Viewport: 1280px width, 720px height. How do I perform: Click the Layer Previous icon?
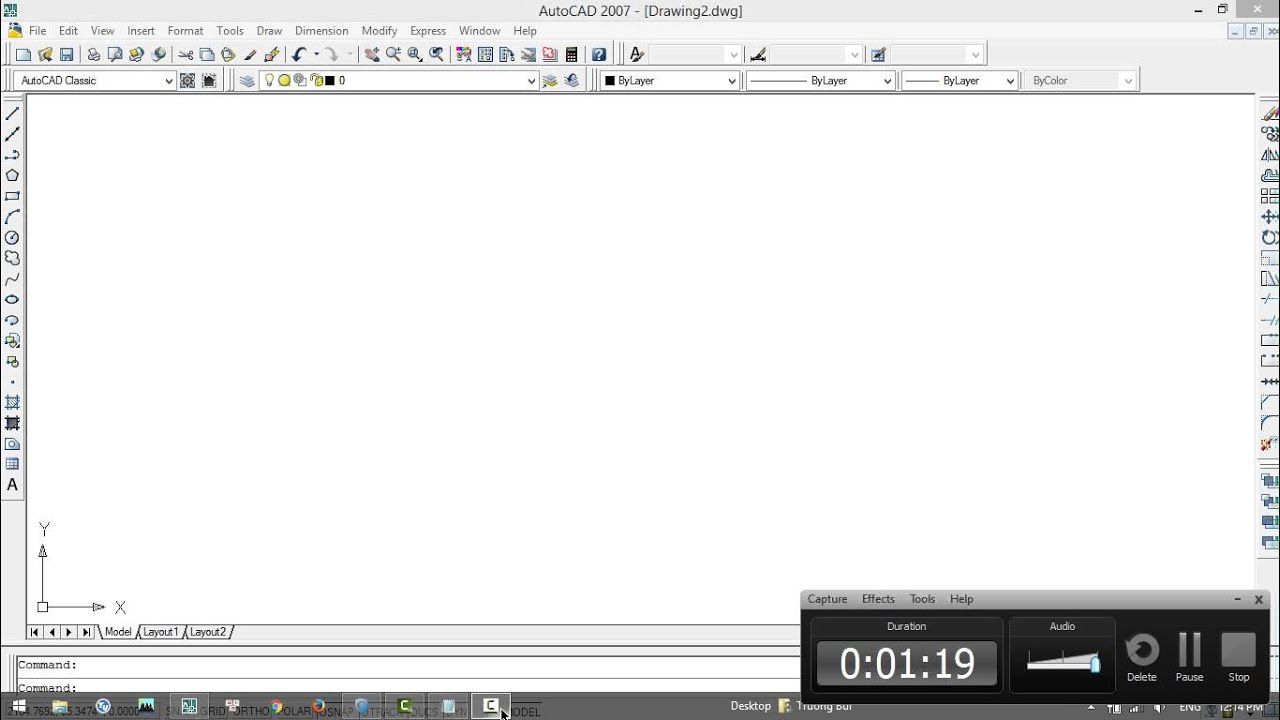pyautogui.click(x=571, y=81)
